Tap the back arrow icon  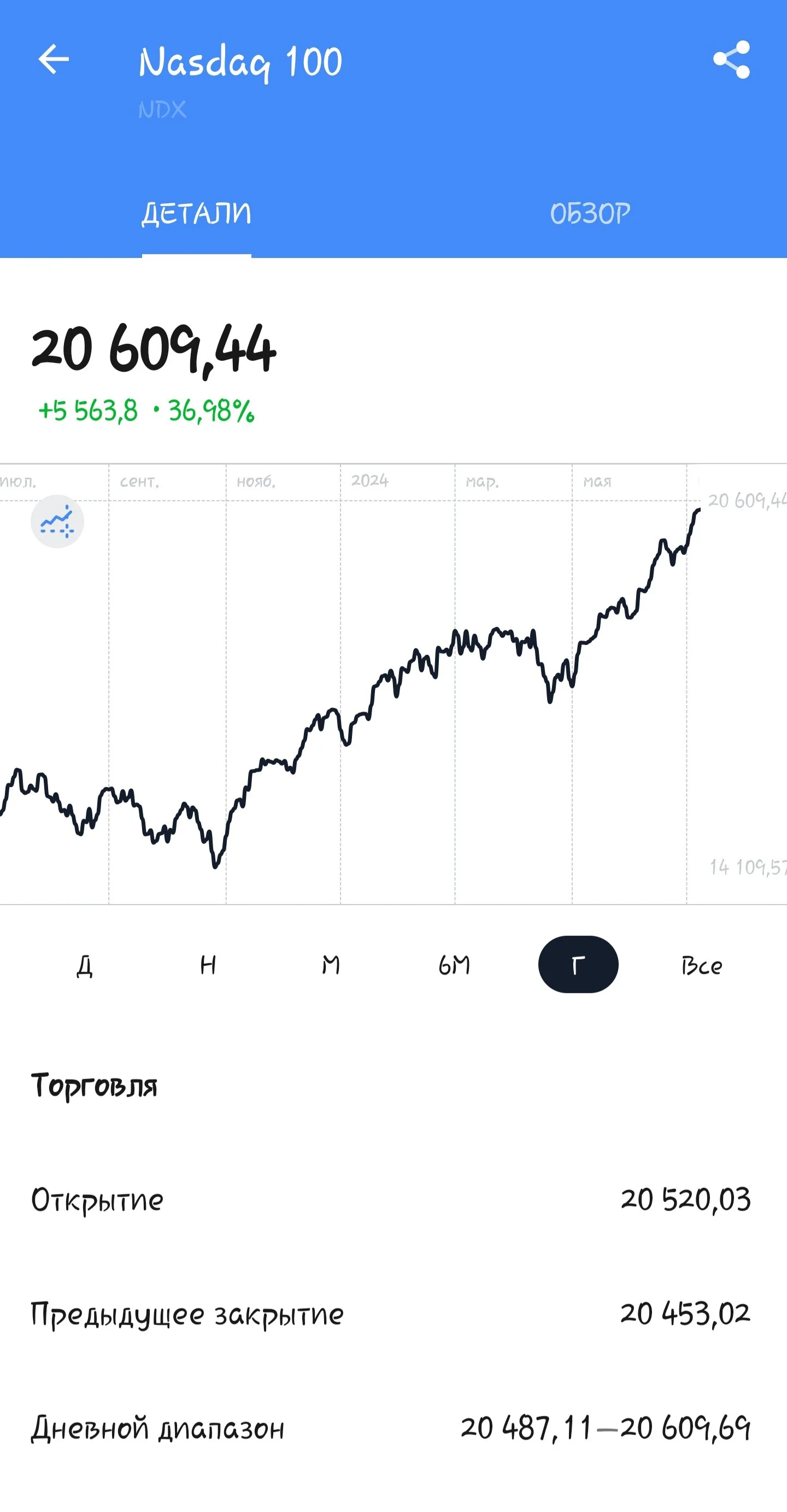point(54,59)
